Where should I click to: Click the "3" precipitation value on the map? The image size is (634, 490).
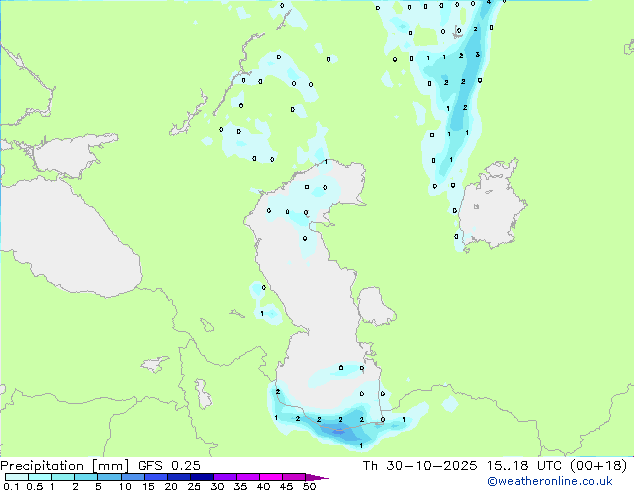pos(478,55)
